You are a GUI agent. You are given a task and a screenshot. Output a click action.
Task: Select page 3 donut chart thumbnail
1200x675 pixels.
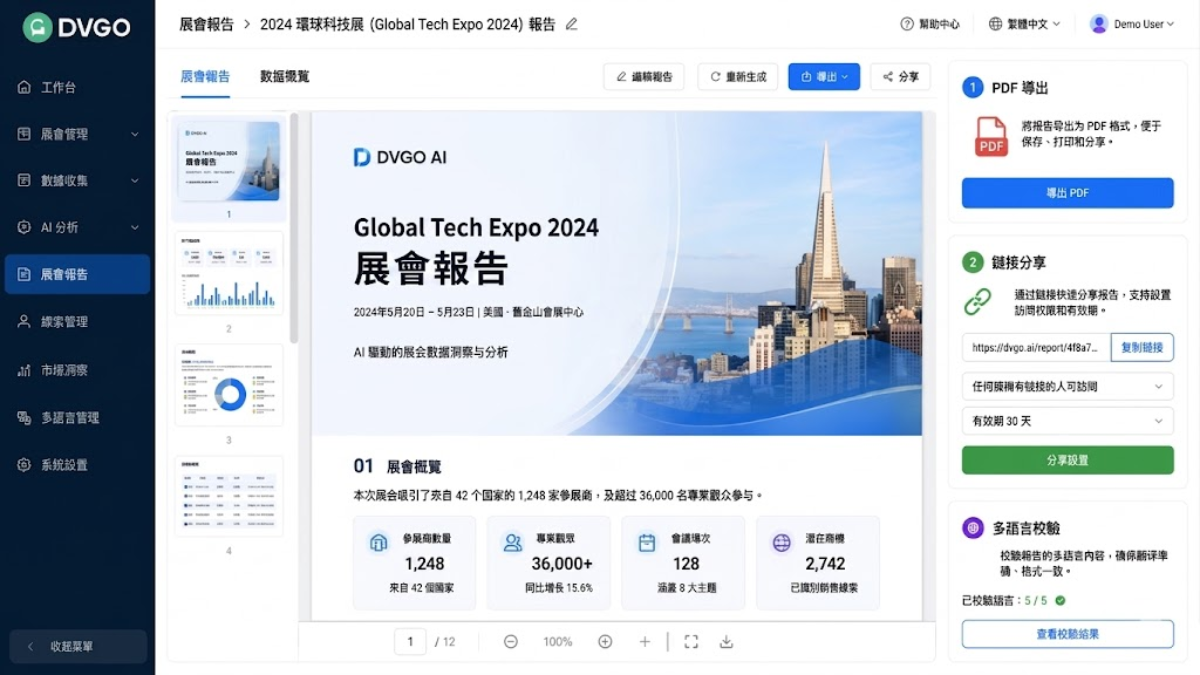[x=229, y=386]
